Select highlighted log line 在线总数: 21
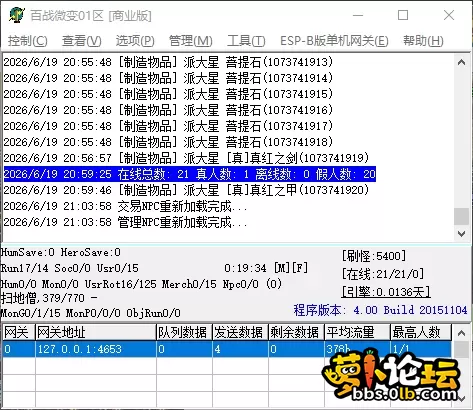 click(x=190, y=174)
